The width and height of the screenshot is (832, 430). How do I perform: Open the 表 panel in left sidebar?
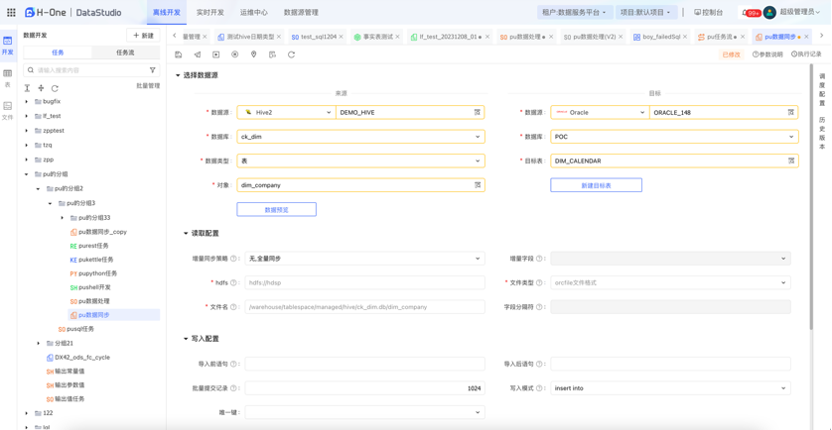tap(8, 78)
